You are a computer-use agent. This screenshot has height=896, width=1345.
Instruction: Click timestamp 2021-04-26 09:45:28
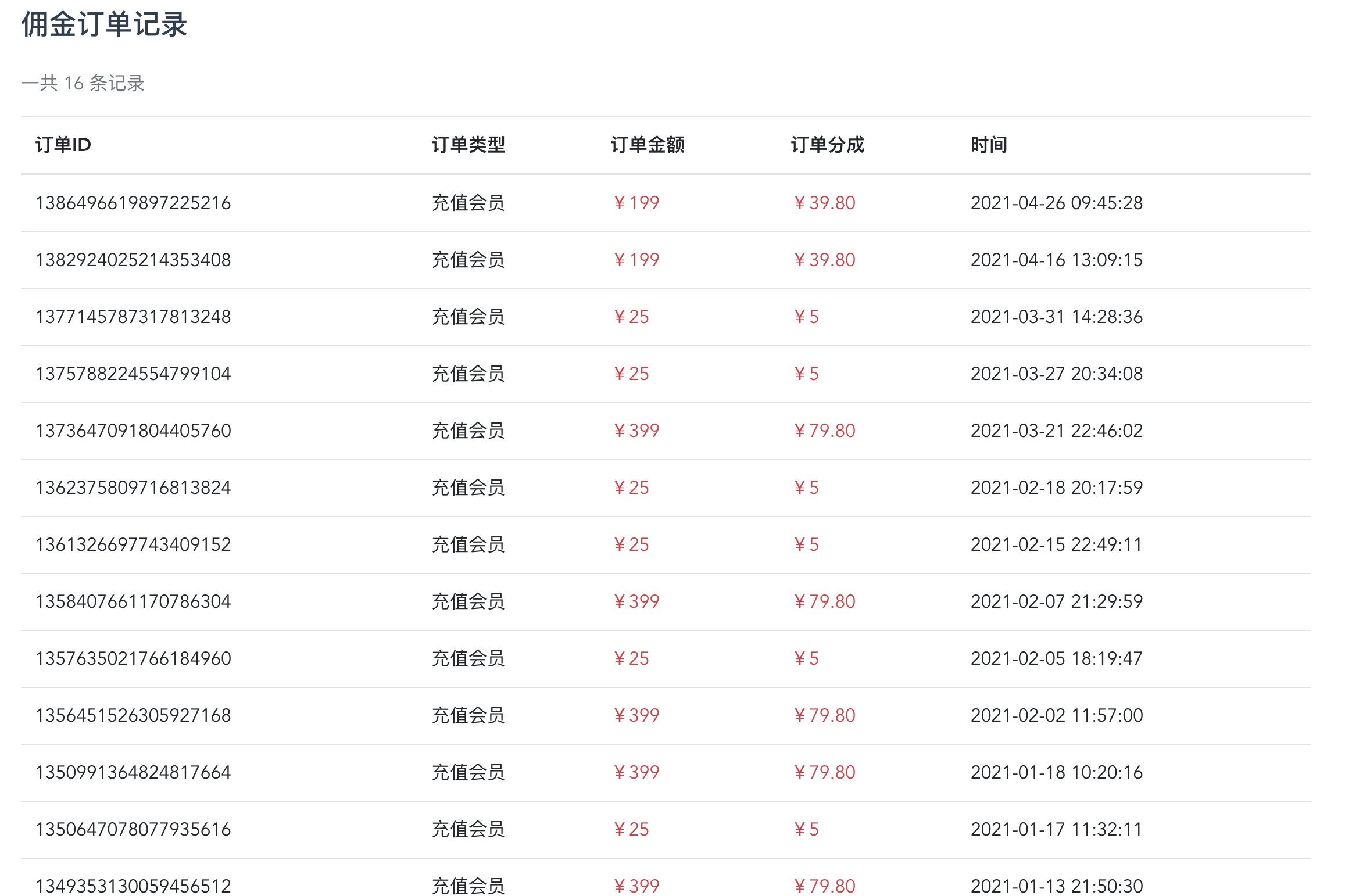(1057, 203)
